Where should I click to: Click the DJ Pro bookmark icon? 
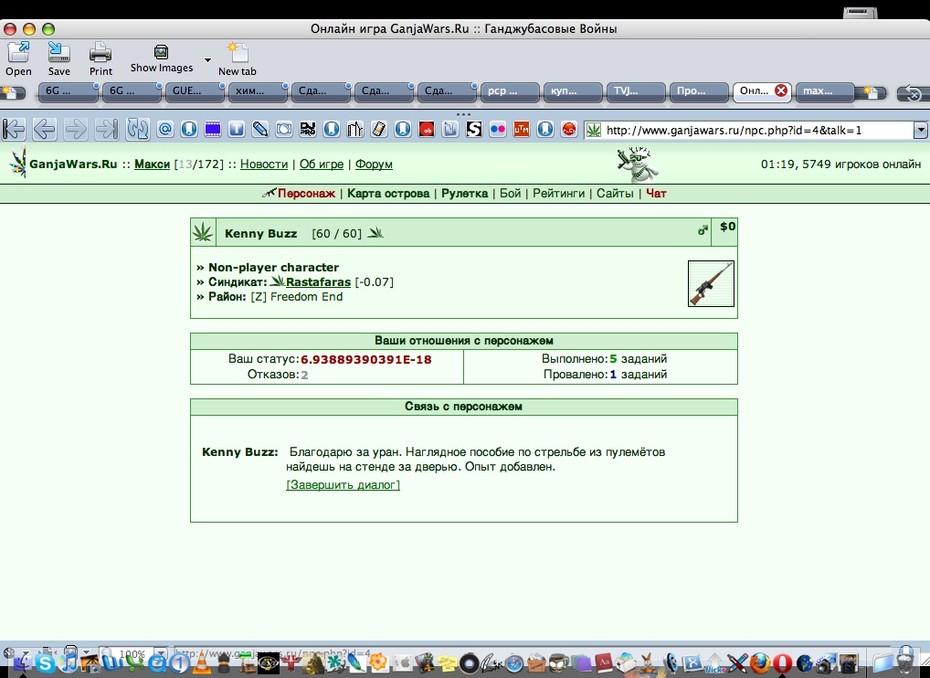[308, 129]
